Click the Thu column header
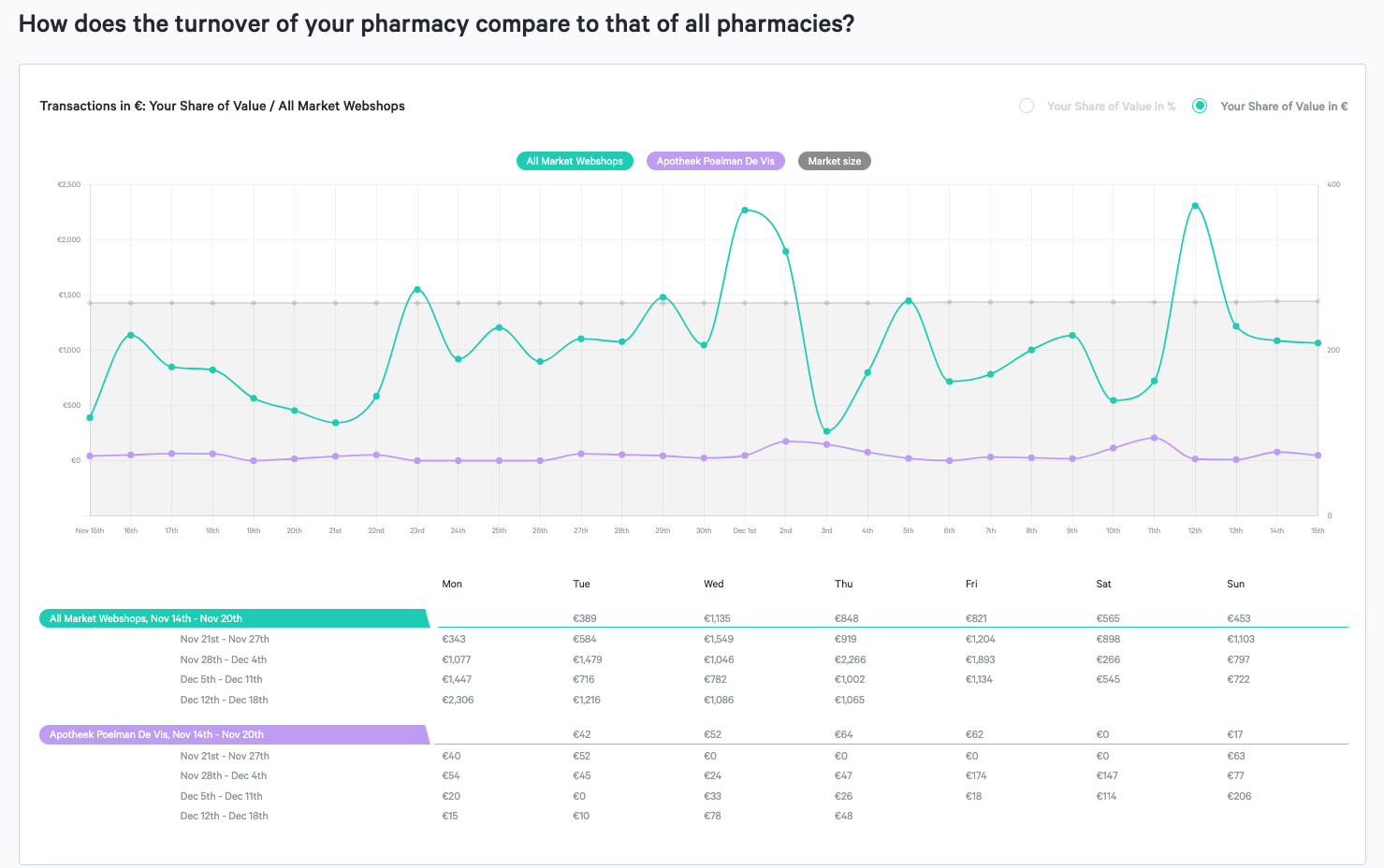 [x=844, y=584]
